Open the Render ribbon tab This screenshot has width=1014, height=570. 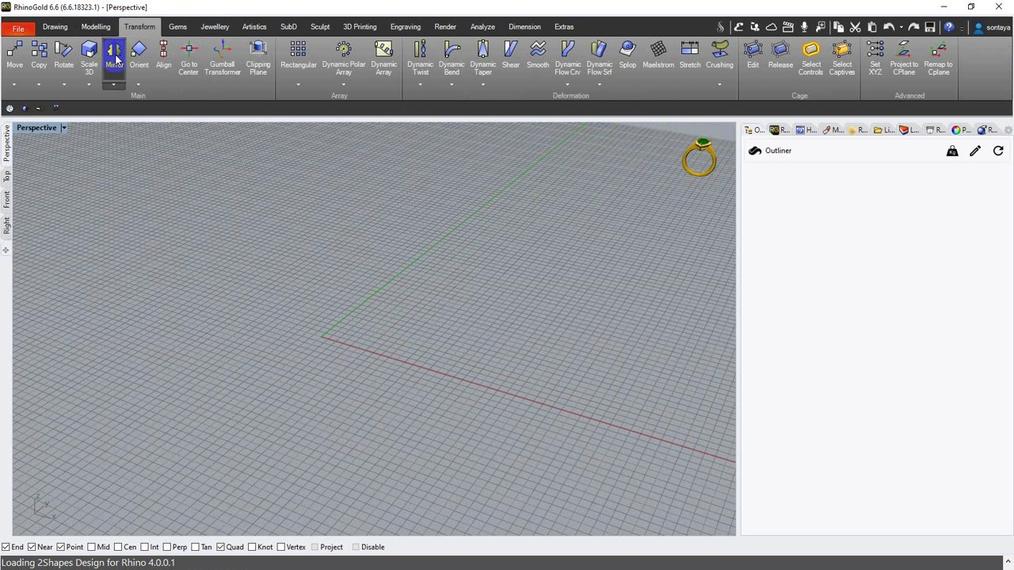(x=445, y=27)
